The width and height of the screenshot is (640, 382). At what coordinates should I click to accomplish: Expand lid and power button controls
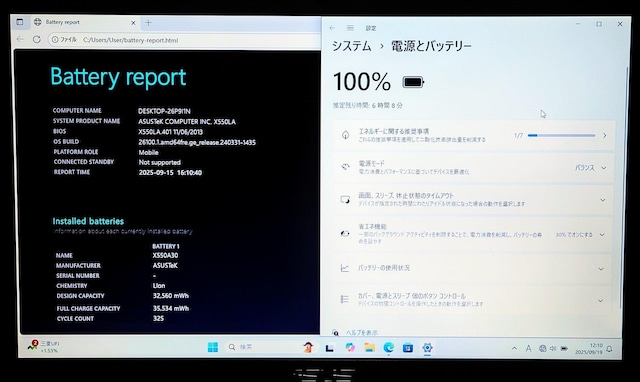(473, 300)
